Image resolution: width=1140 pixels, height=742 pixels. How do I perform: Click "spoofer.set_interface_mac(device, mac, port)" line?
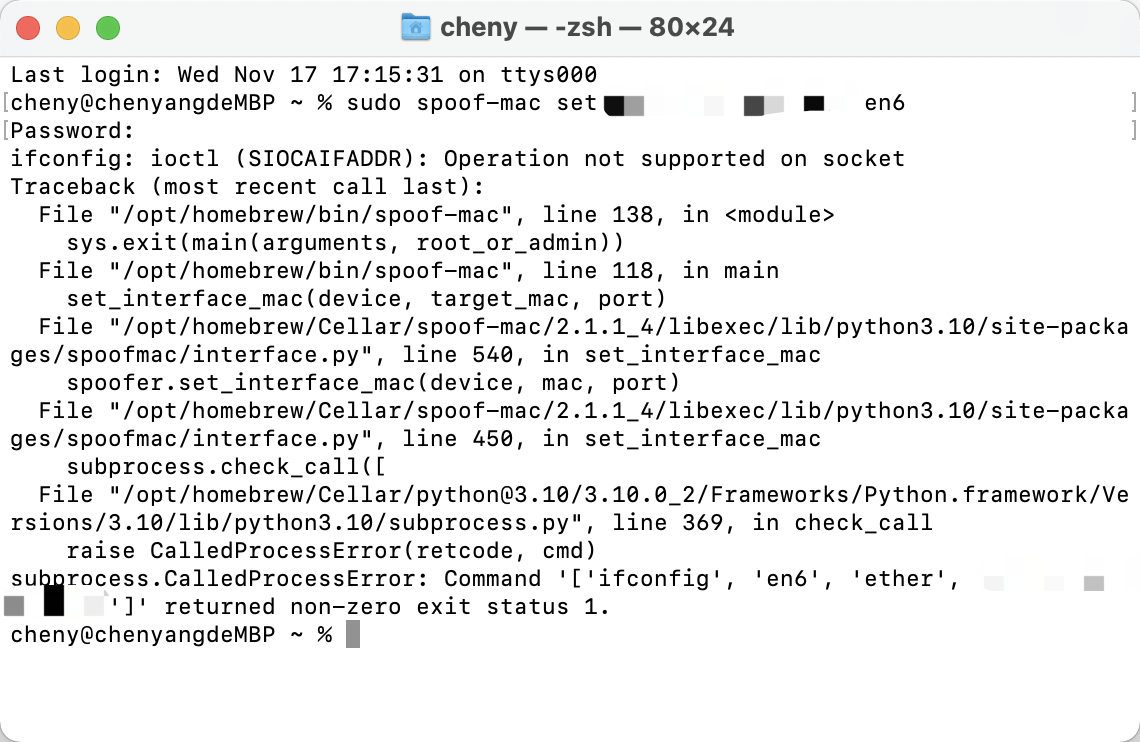(x=373, y=383)
